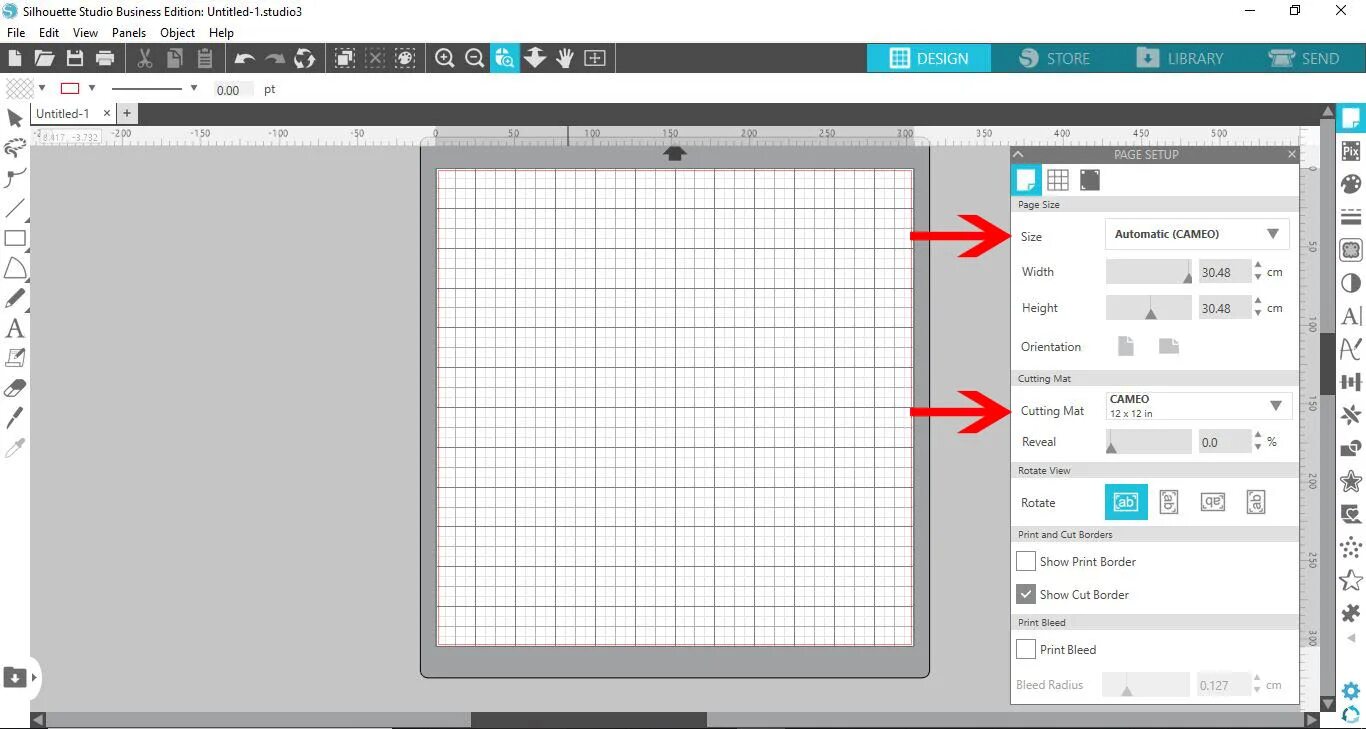Select the Pan hand tool

(565, 58)
